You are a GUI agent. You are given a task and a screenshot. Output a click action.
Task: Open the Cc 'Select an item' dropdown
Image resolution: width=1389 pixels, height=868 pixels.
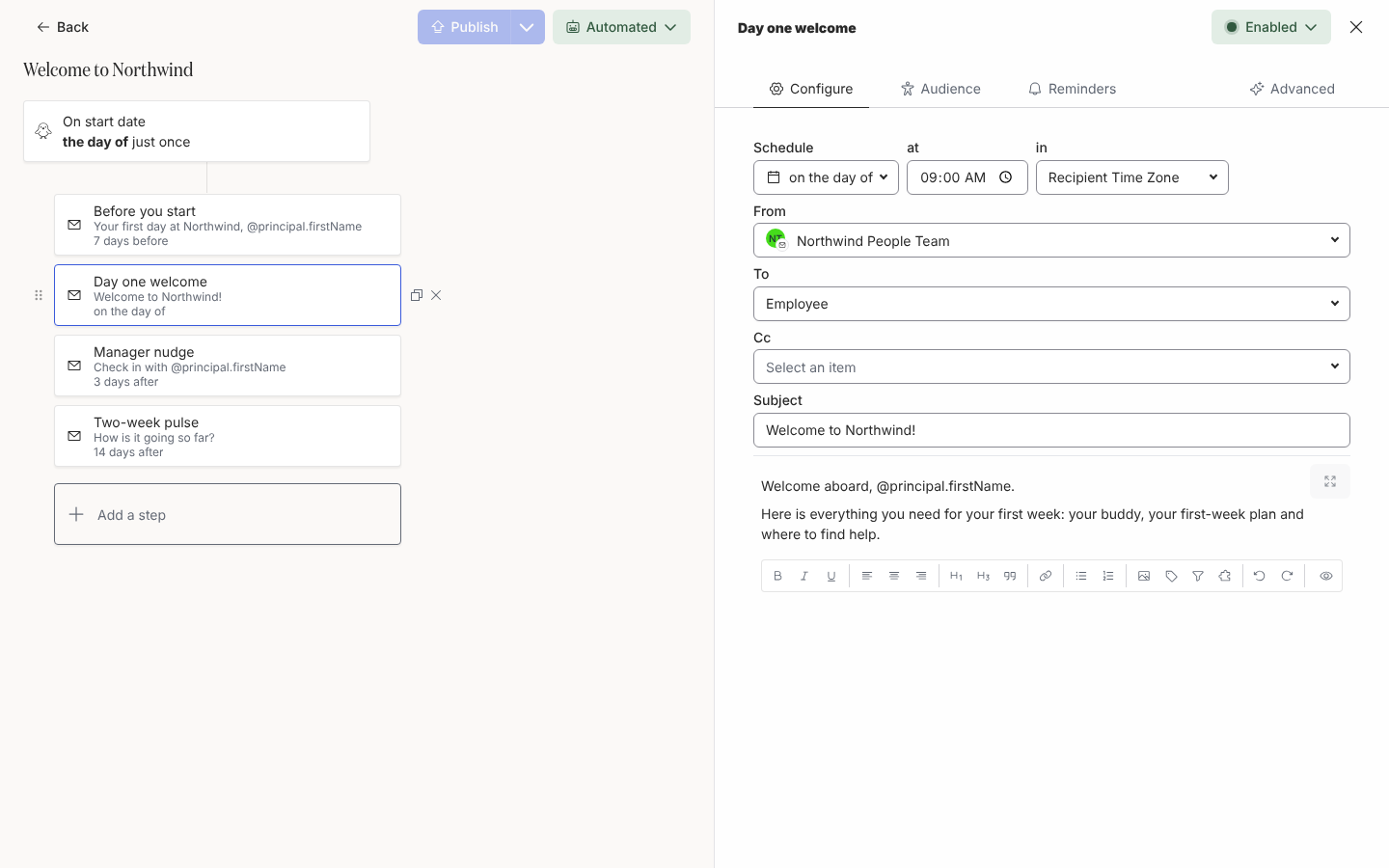pyautogui.click(x=1051, y=366)
